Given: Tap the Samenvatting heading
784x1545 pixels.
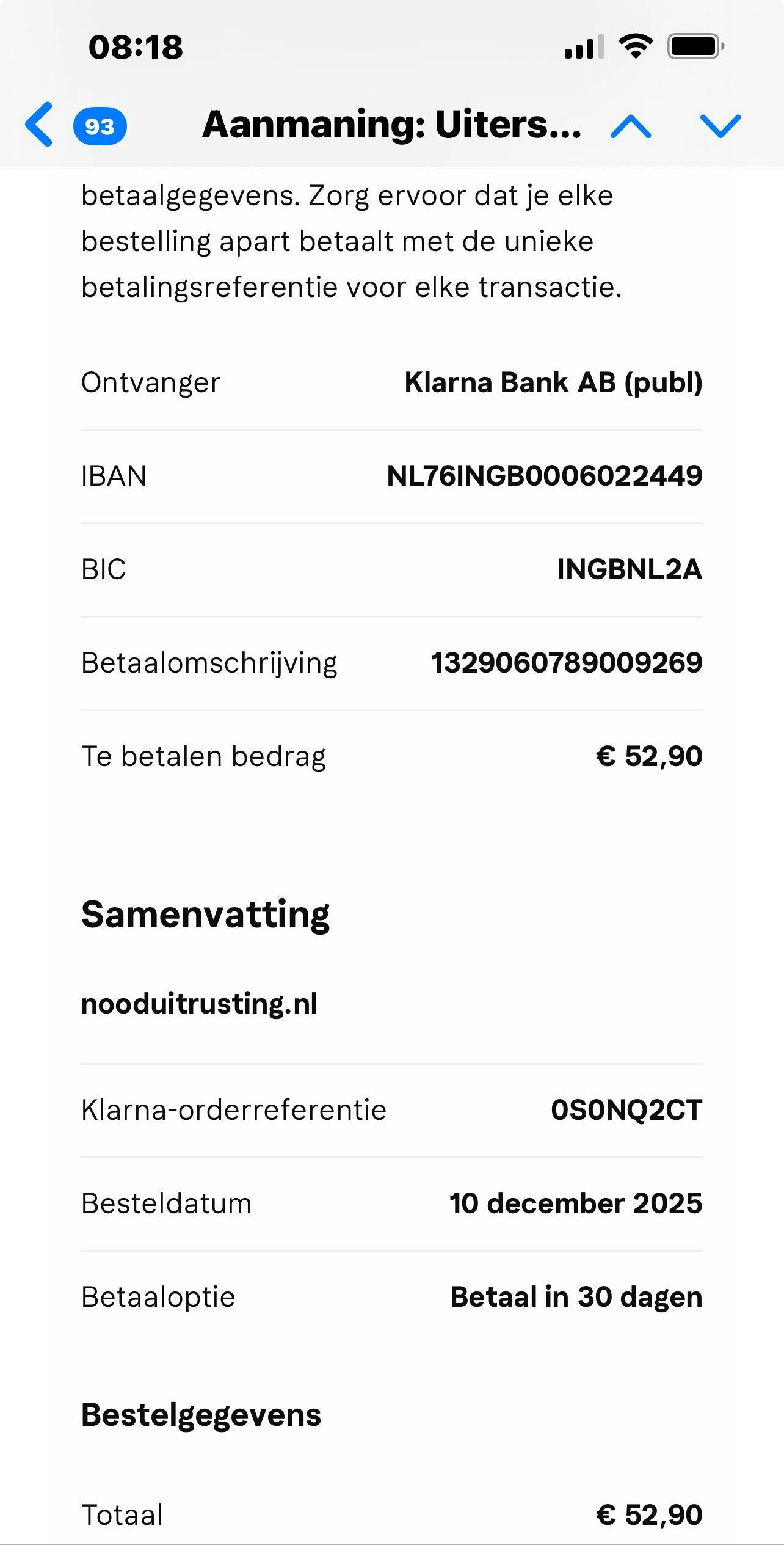Looking at the screenshot, I should click(x=206, y=915).
